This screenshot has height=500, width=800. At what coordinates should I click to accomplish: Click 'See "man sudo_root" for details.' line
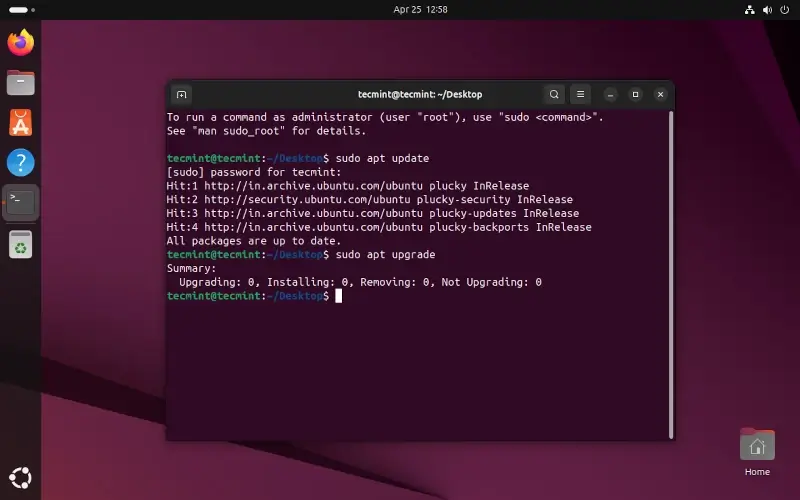coord(266,131)
